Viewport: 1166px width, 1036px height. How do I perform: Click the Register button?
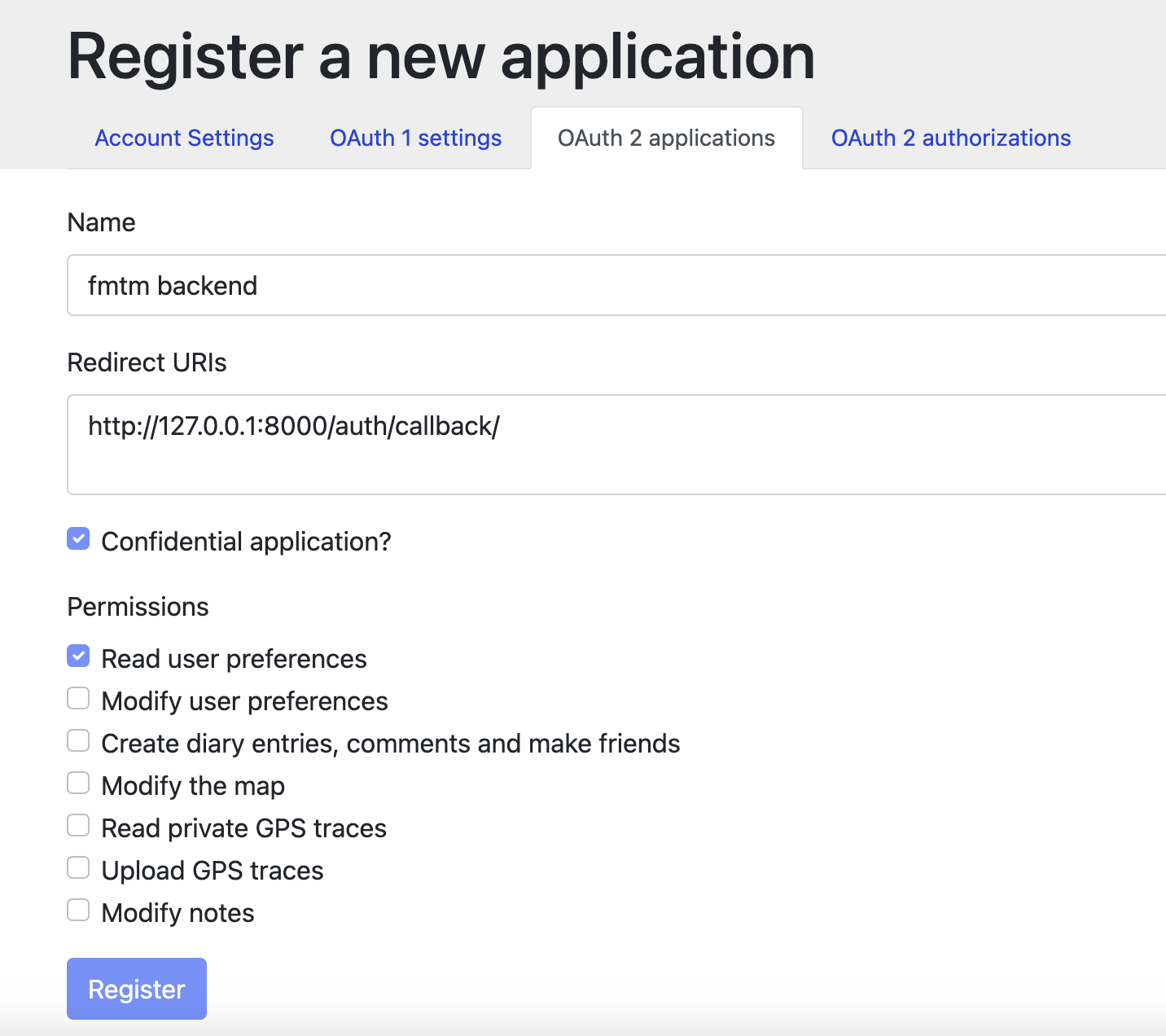point(137,989)
